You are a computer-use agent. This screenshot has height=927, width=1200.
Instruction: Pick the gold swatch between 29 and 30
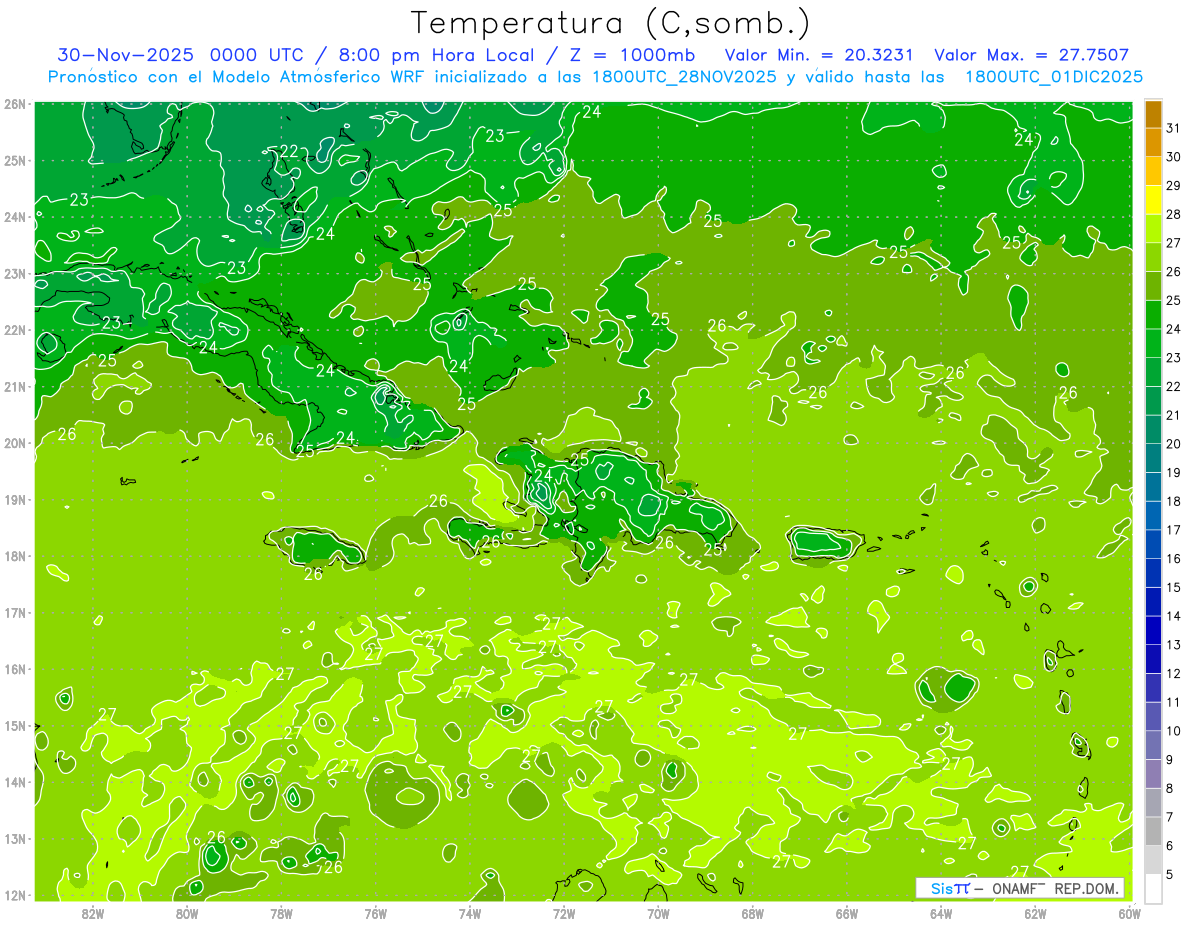click(x=1153, y=171)
